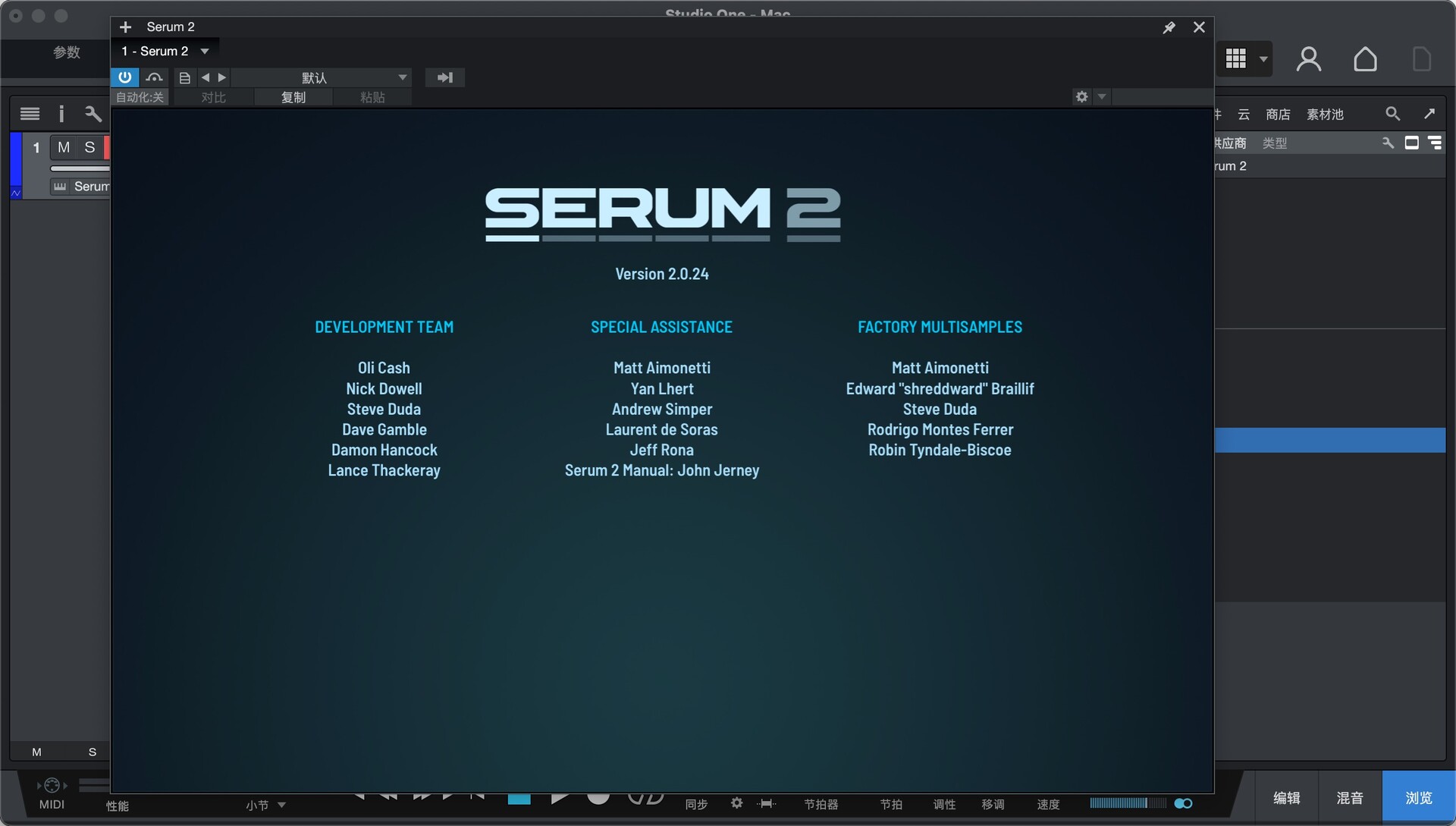Viewport: 1456px width, 826px height.
Task: Open the user account icon
Action: (1308, 59)
